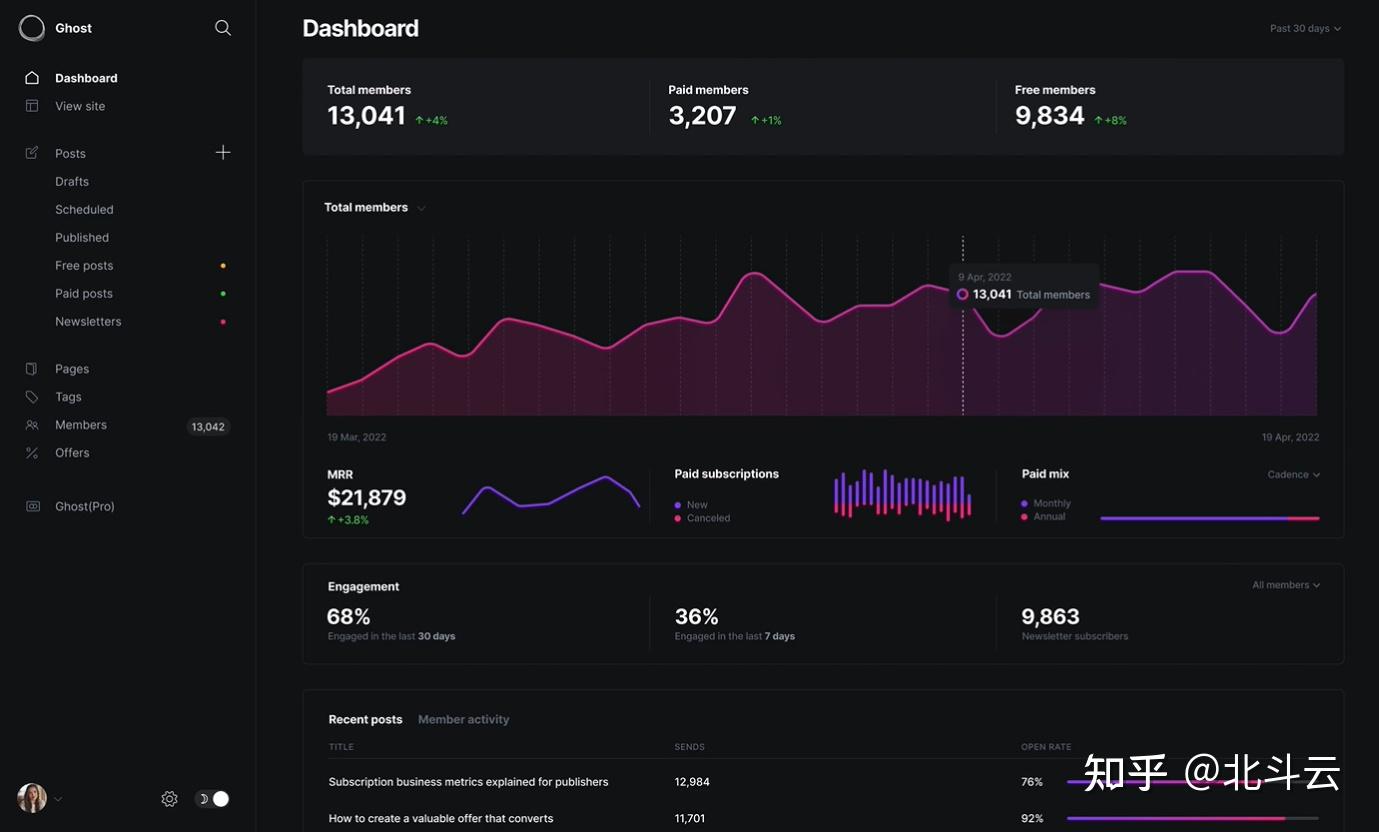Click the Offers percent icon

tap(32, 453)
